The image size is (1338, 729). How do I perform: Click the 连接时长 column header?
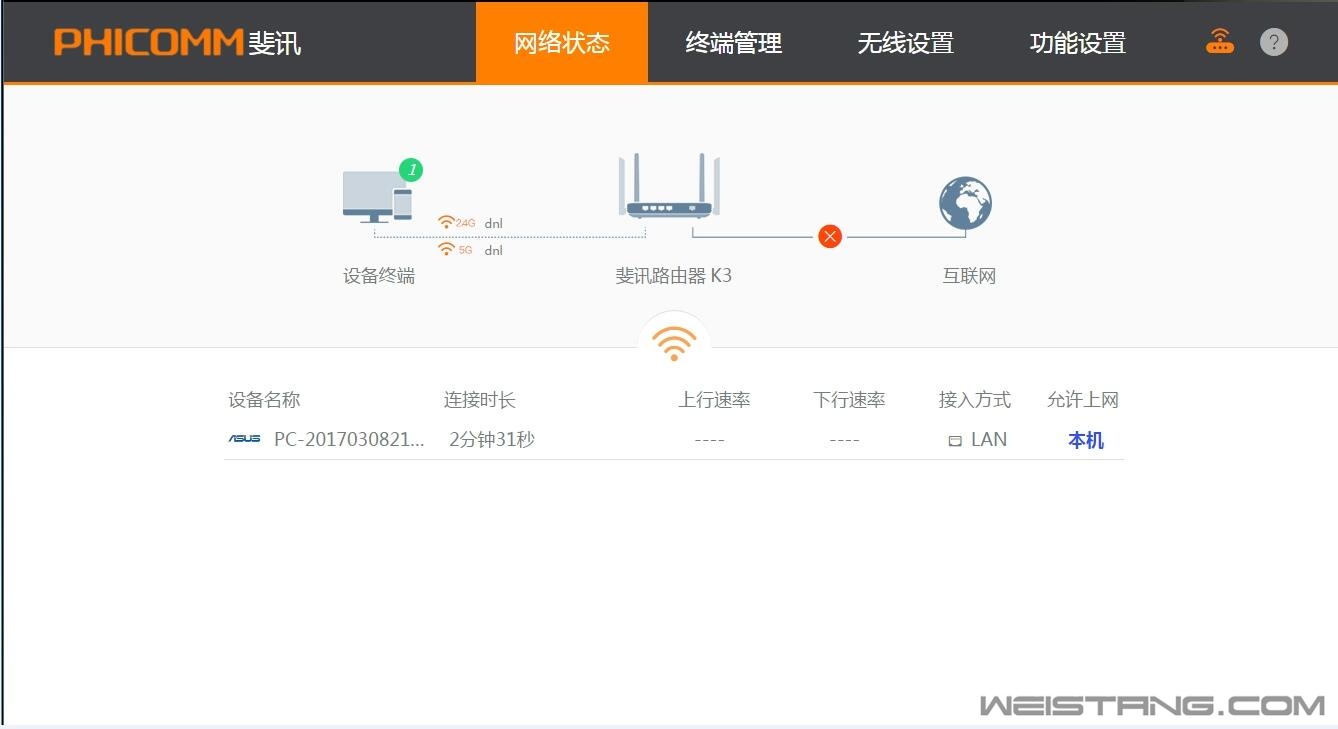[x=480, y=400]
